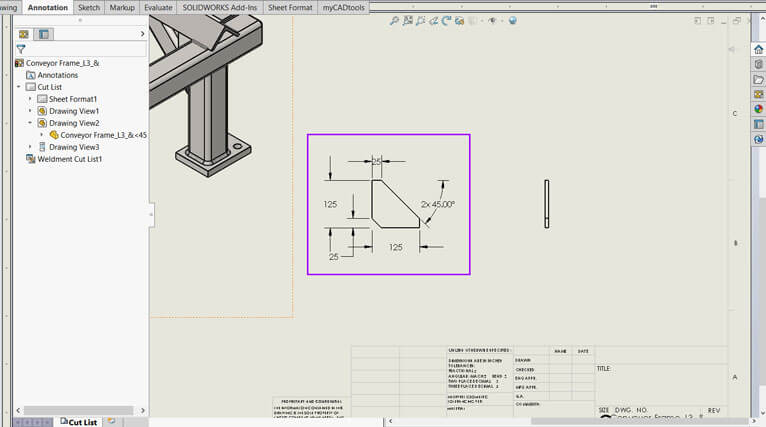Image resolution: width=766 pixels, height=427 pixels.
Task: Collapse the Cut List sheet node
Action: click(x=19, y=87)
